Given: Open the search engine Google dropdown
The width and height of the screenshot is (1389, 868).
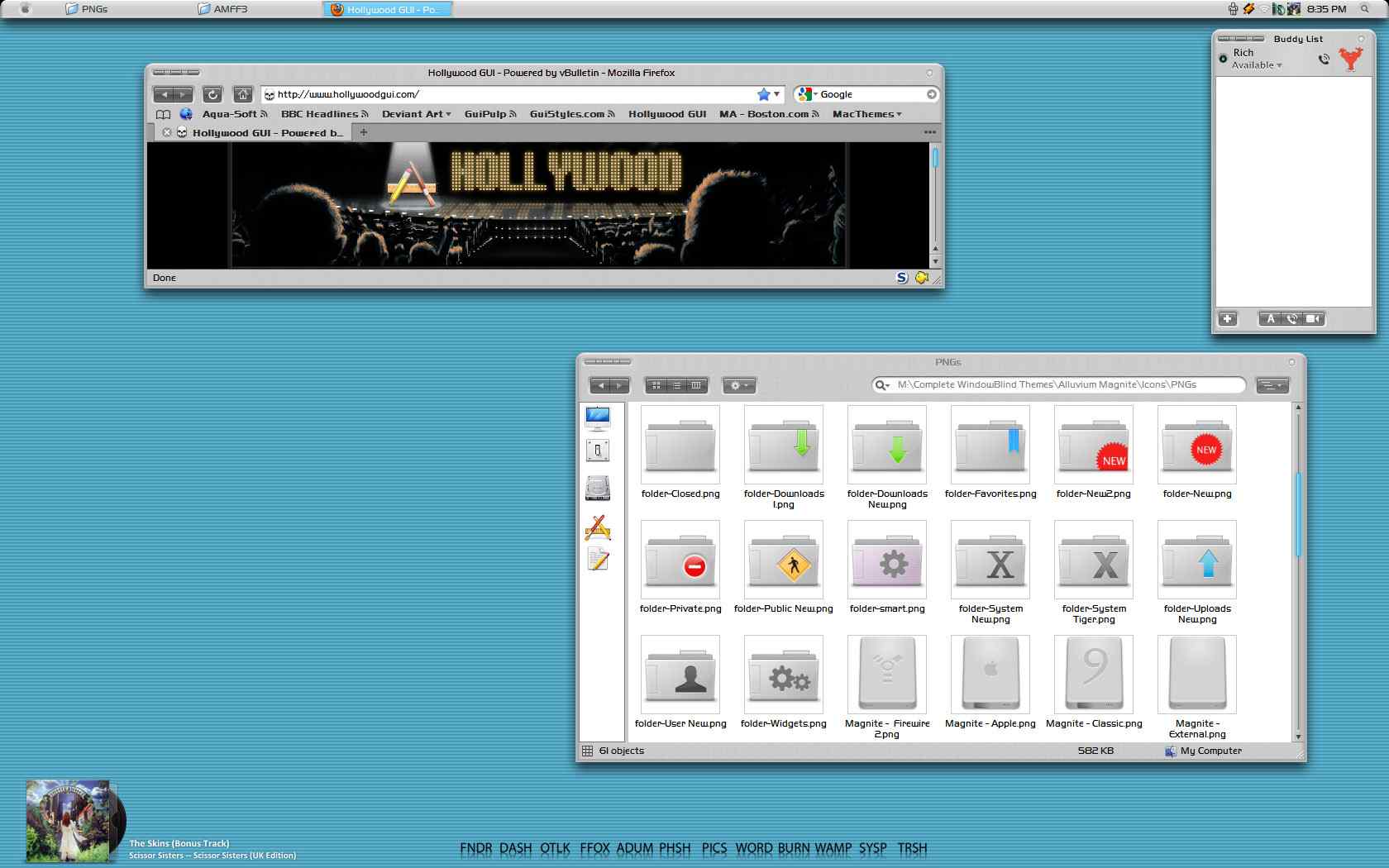Looking at the screenshot, I should tap(807, 94).
